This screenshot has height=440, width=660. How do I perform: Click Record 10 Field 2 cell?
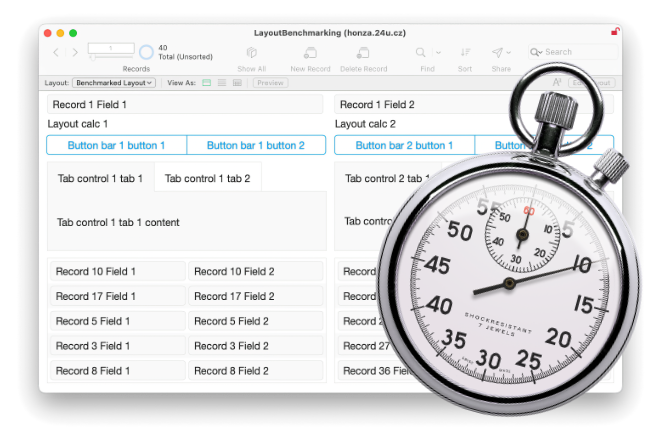[x=255, y=272]
